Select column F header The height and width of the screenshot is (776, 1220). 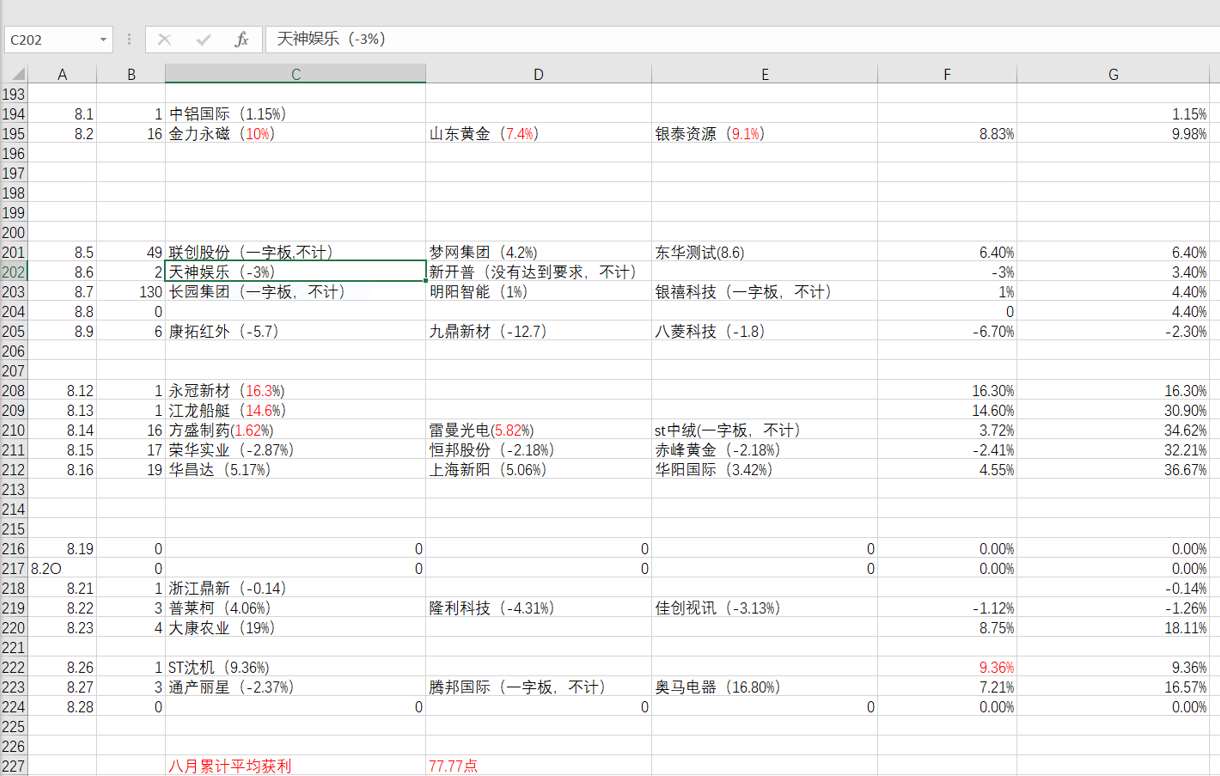point(946,73)
